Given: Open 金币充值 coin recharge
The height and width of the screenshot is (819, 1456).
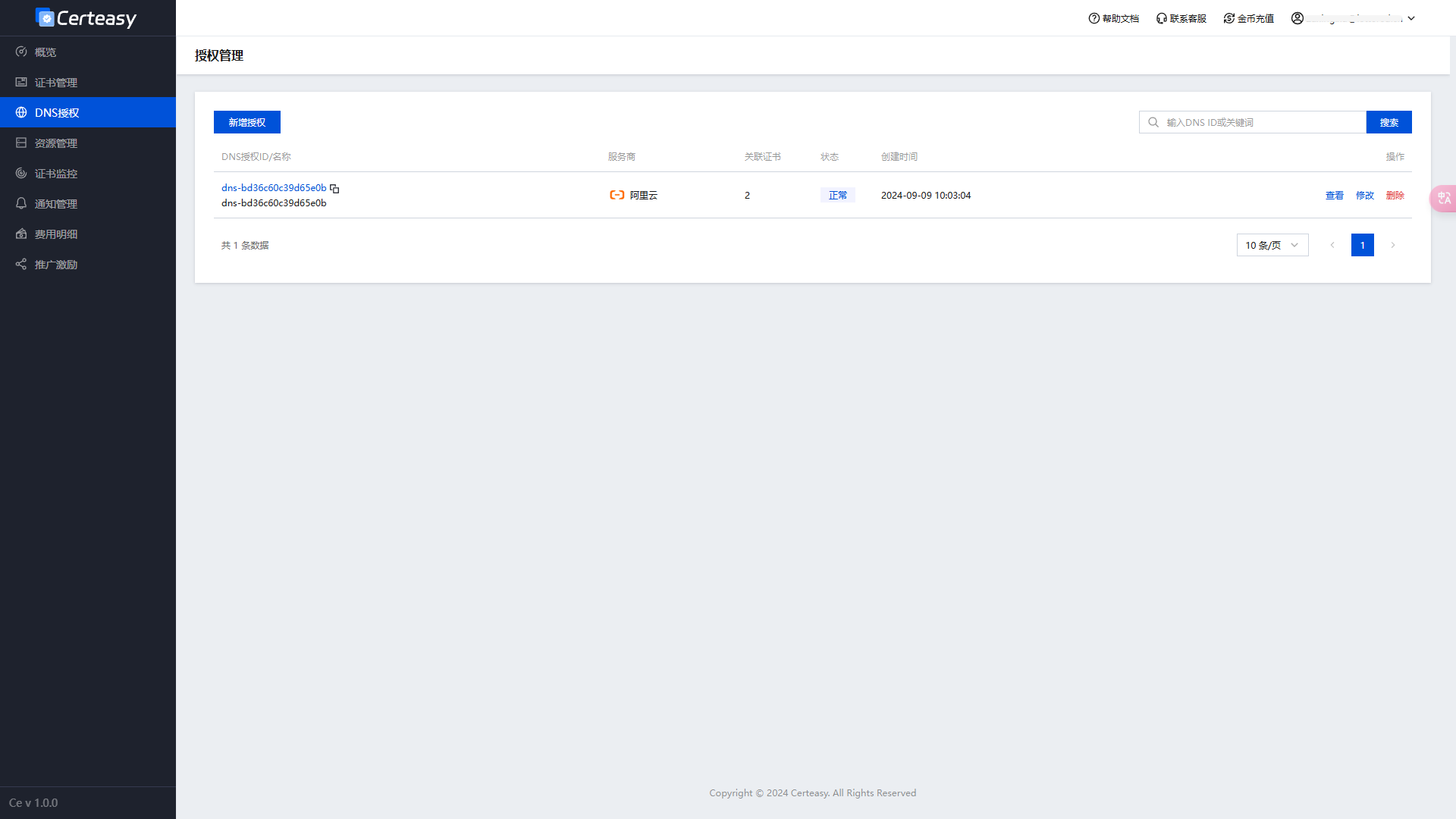Looking at the screenshot, I should coord(1249,18).
